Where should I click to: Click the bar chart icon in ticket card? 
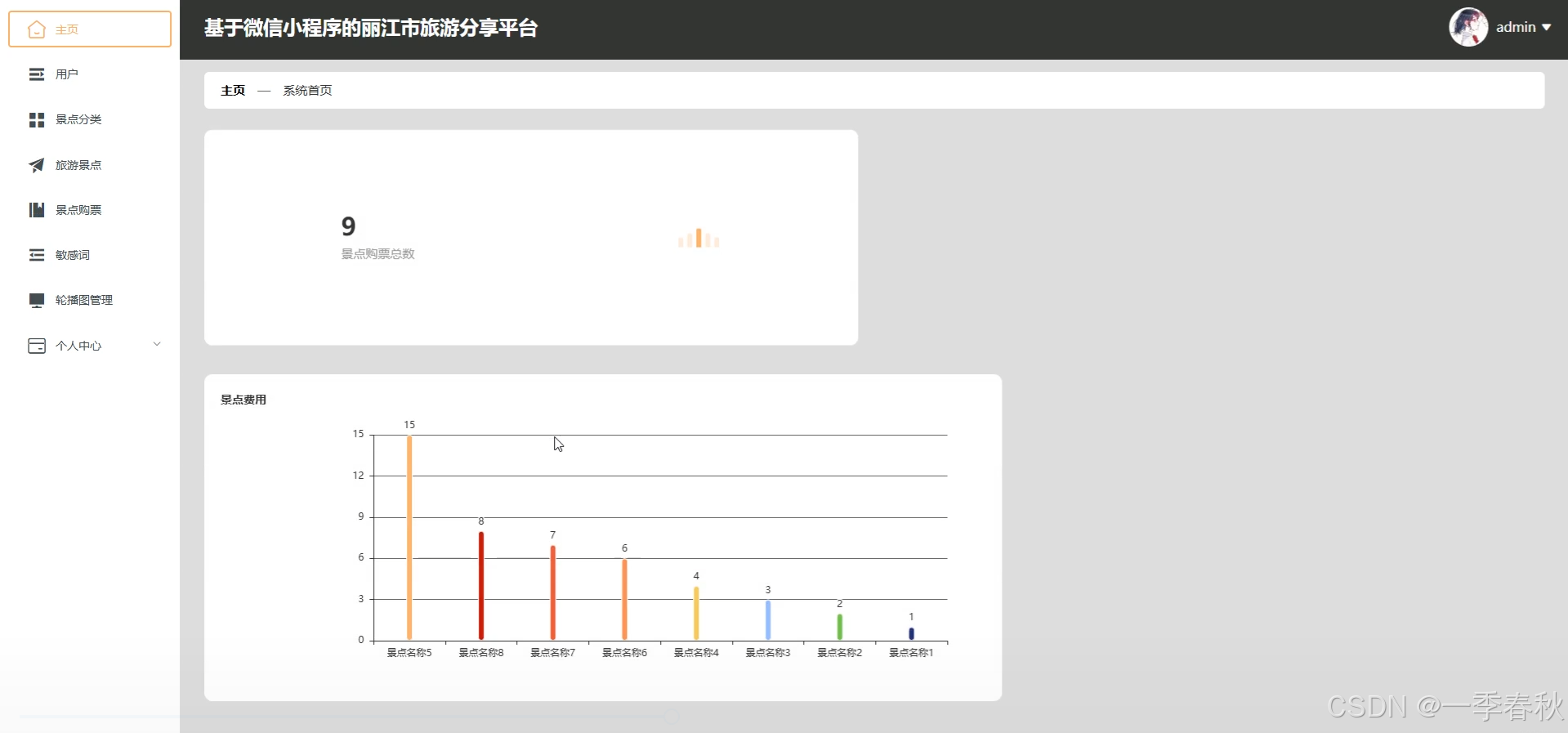(699, 238)
